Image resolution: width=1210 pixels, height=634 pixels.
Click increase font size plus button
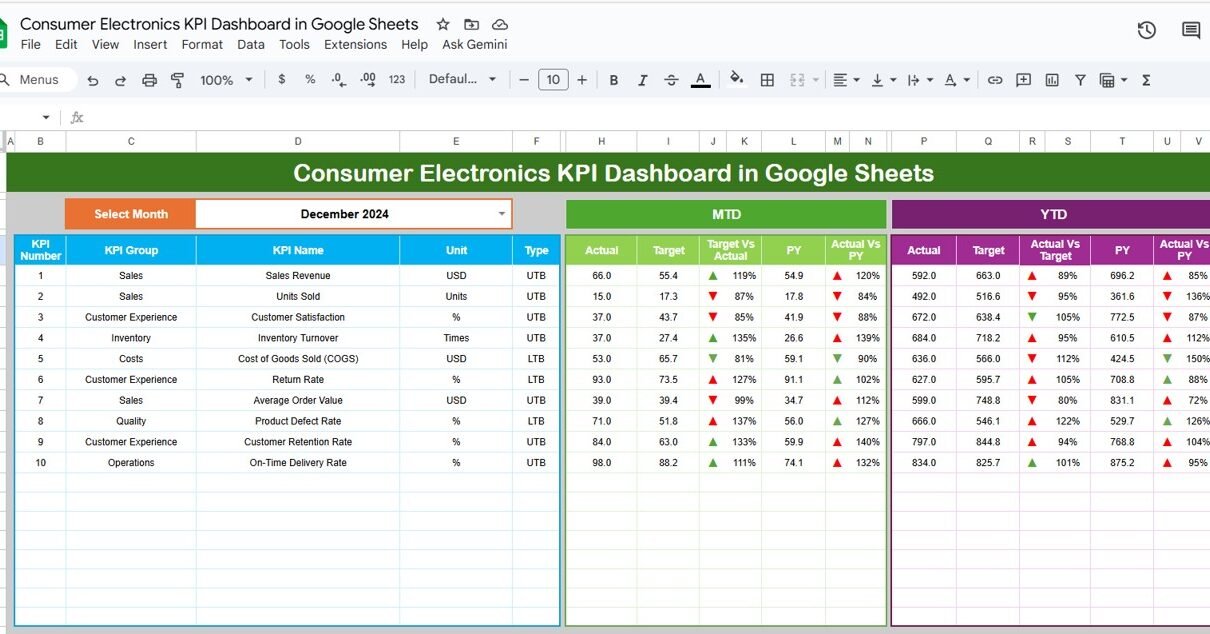(x=582, y=80)
